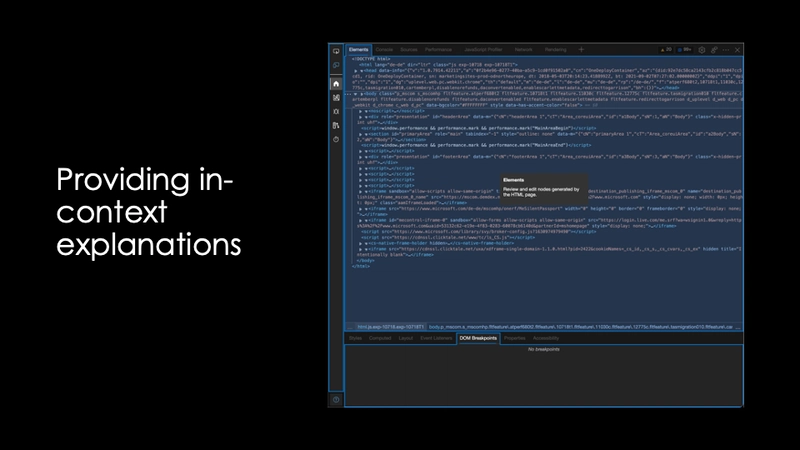This screenshot has height=450, width=800.
Task: Open the Accessibility pane tab
Action: pyautogui.click(x=546, y=338)
